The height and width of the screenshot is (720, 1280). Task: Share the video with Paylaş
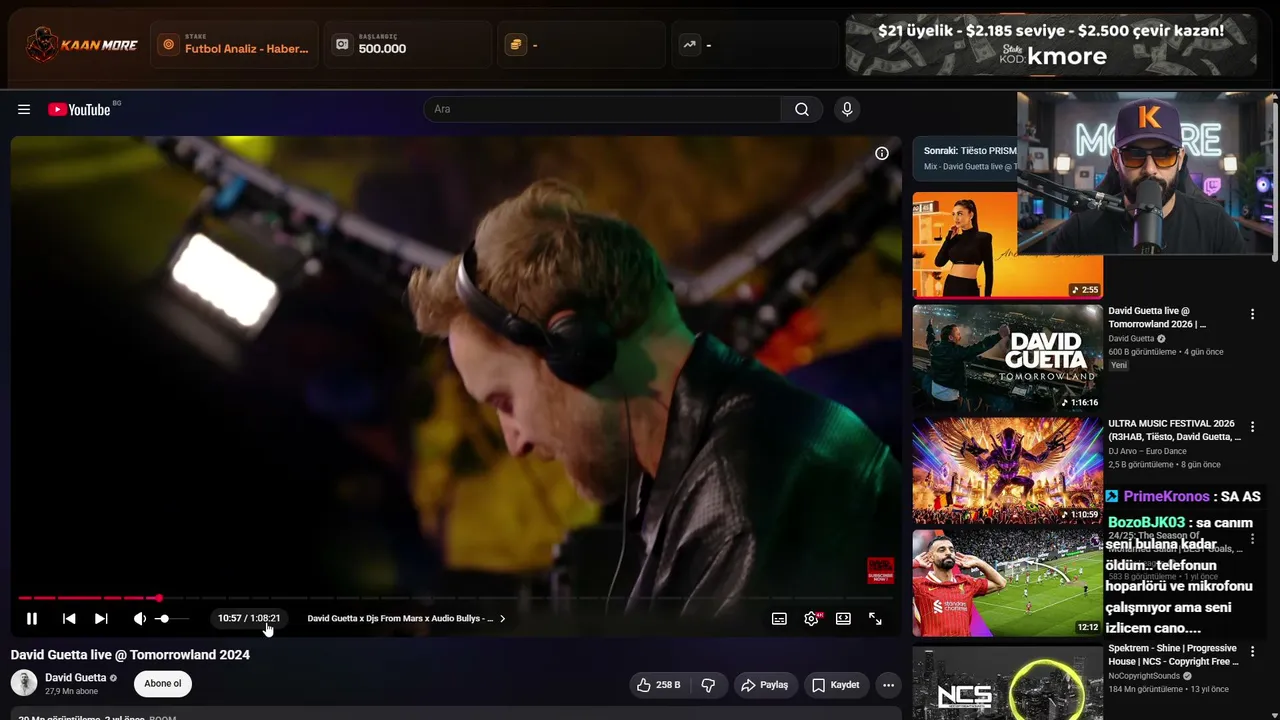pyautogui.click(x=765, y=685)
